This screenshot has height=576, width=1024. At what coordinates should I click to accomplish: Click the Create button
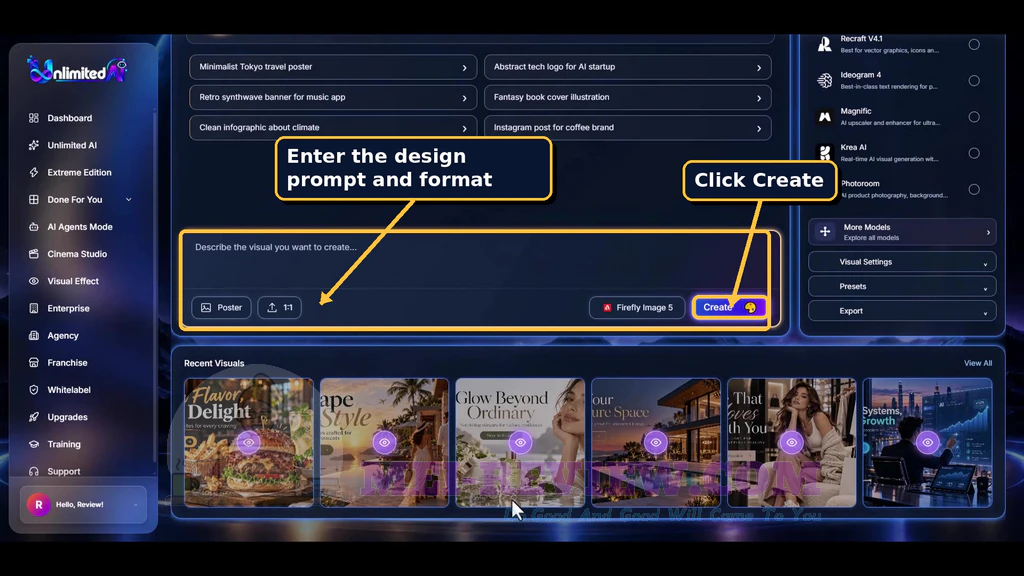(729, 308)
